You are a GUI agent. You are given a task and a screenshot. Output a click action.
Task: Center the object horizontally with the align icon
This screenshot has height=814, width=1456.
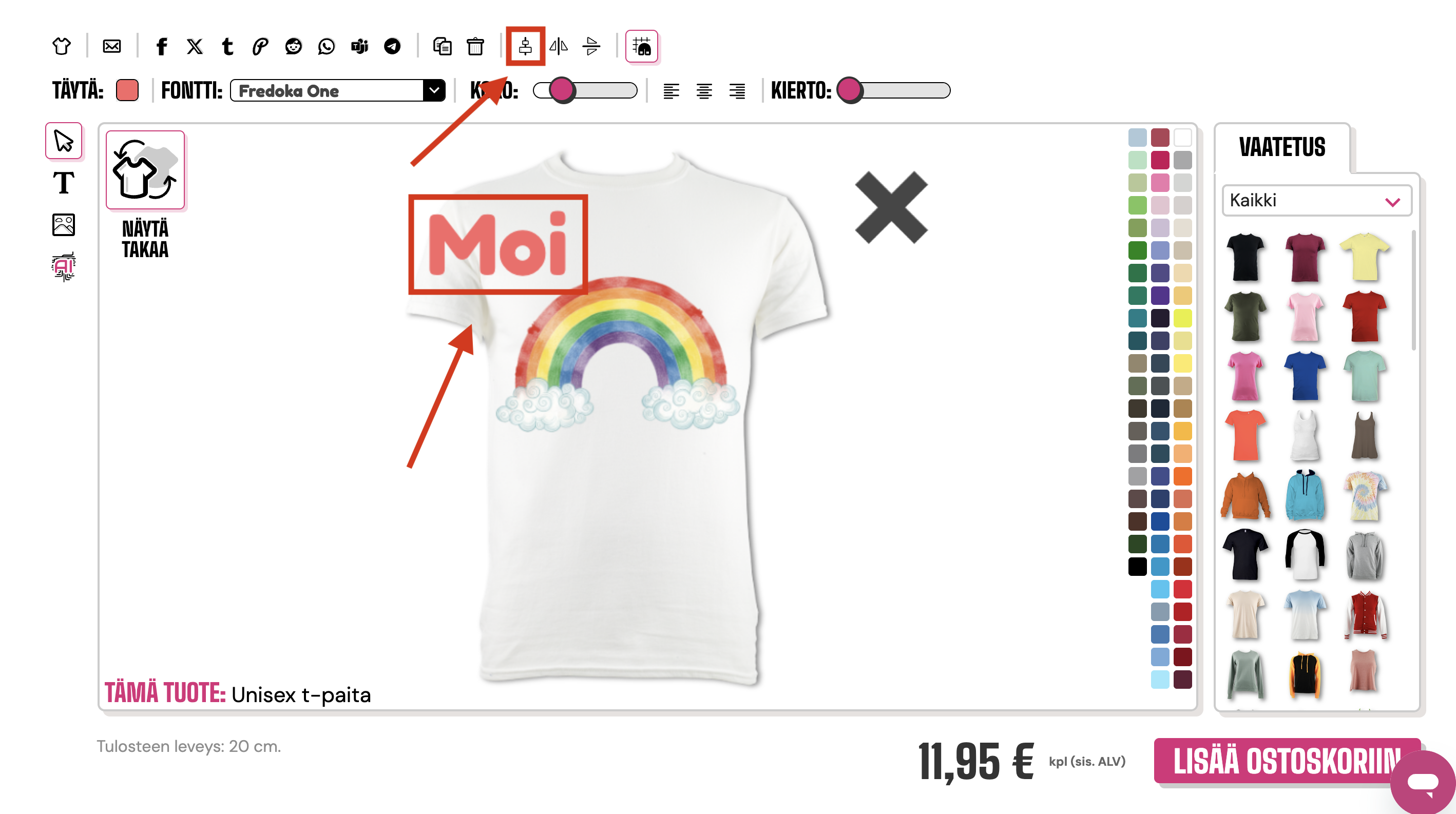point(526,46)
